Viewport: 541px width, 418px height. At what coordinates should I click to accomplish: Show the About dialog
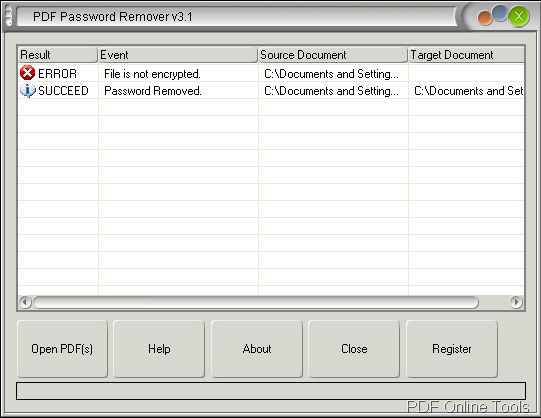pos(257,349)
